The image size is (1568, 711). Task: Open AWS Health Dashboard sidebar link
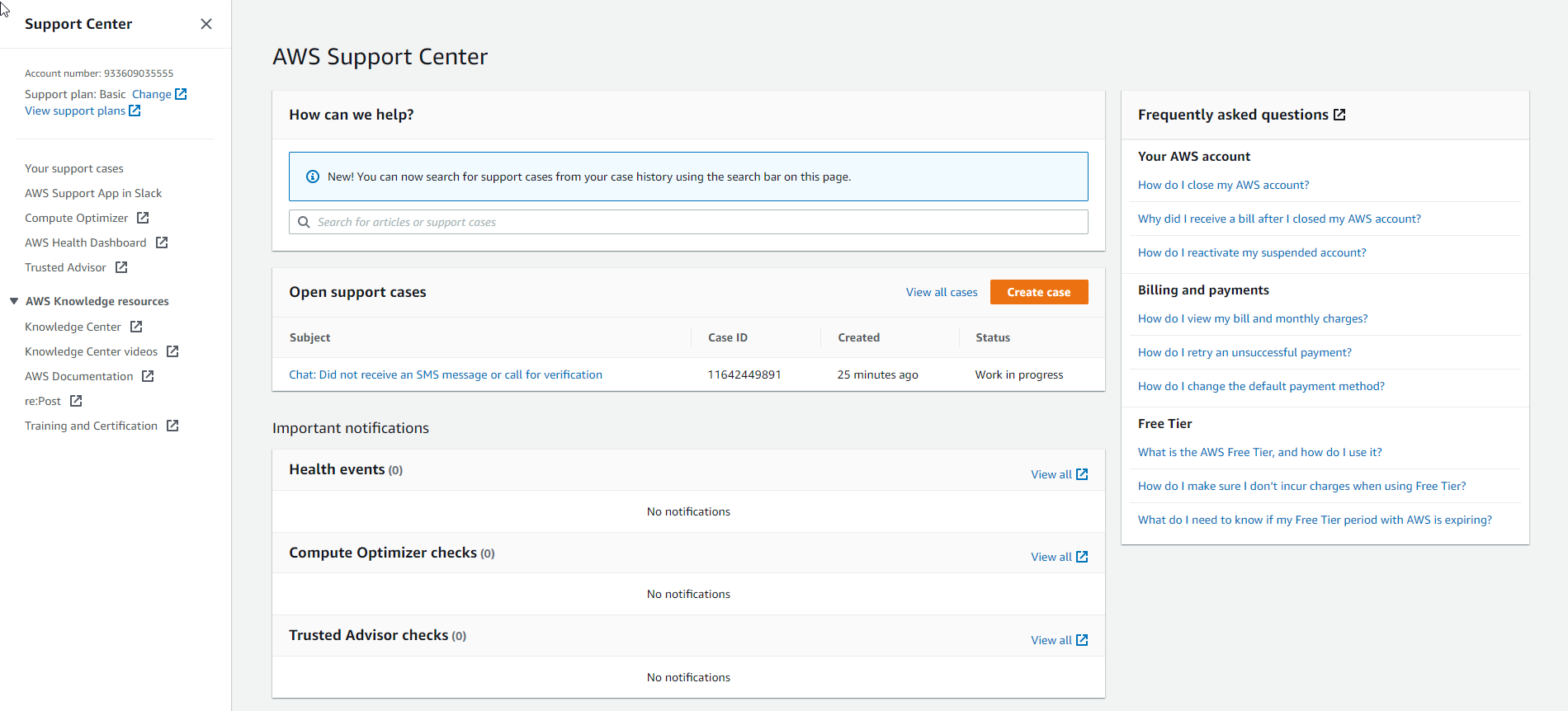(86, 242)
